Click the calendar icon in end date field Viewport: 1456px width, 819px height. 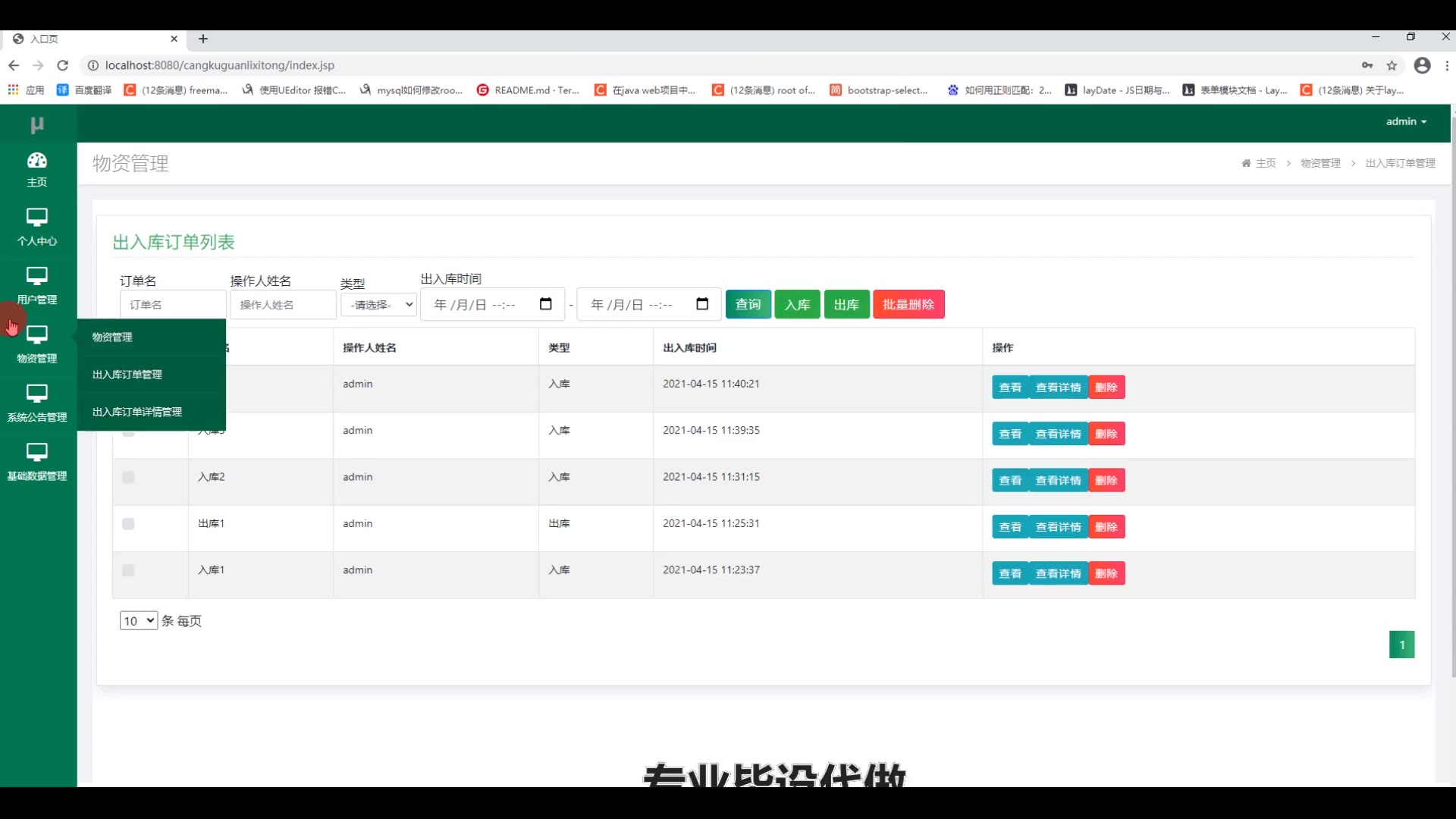tap(702, 304)
